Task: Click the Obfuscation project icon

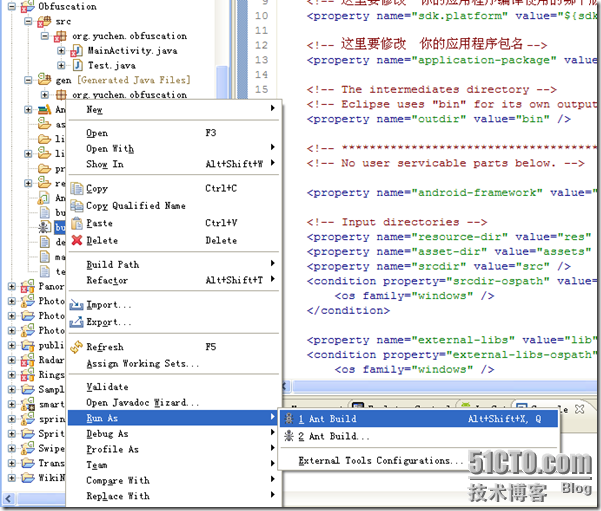Action: pos(27,7)
